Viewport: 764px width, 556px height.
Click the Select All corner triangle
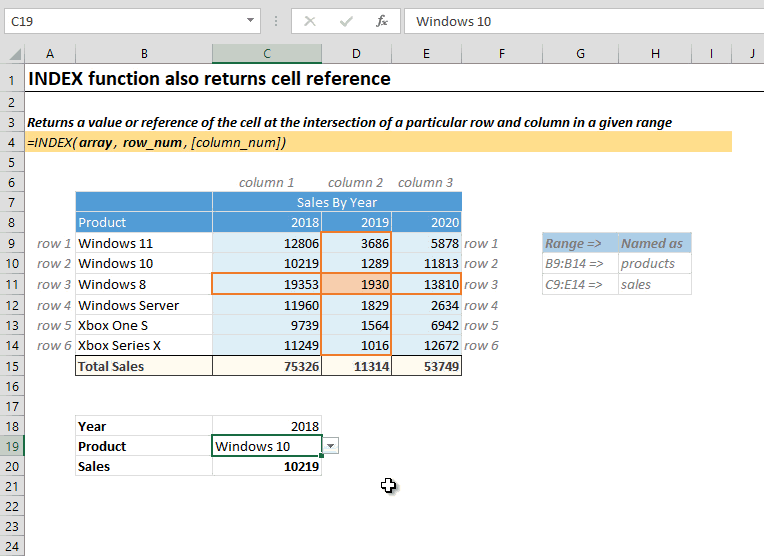coord(15,54)
